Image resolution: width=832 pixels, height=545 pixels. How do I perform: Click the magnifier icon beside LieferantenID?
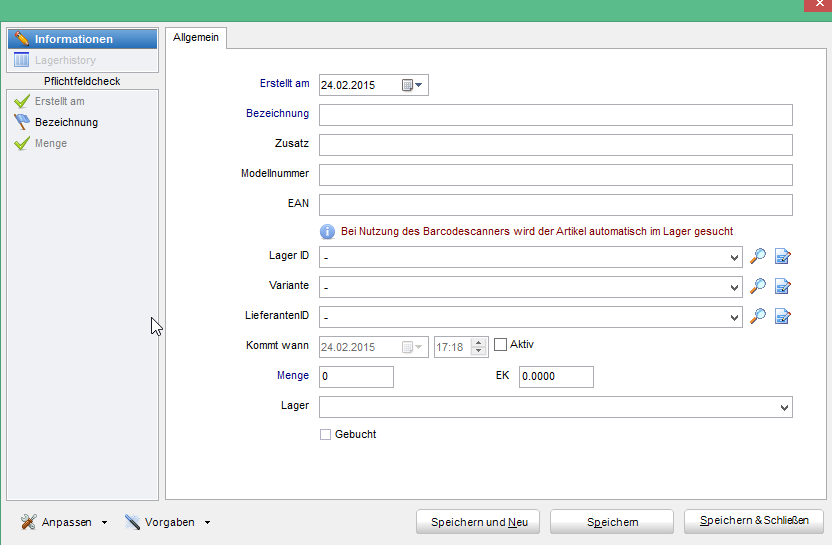point(758,317)
